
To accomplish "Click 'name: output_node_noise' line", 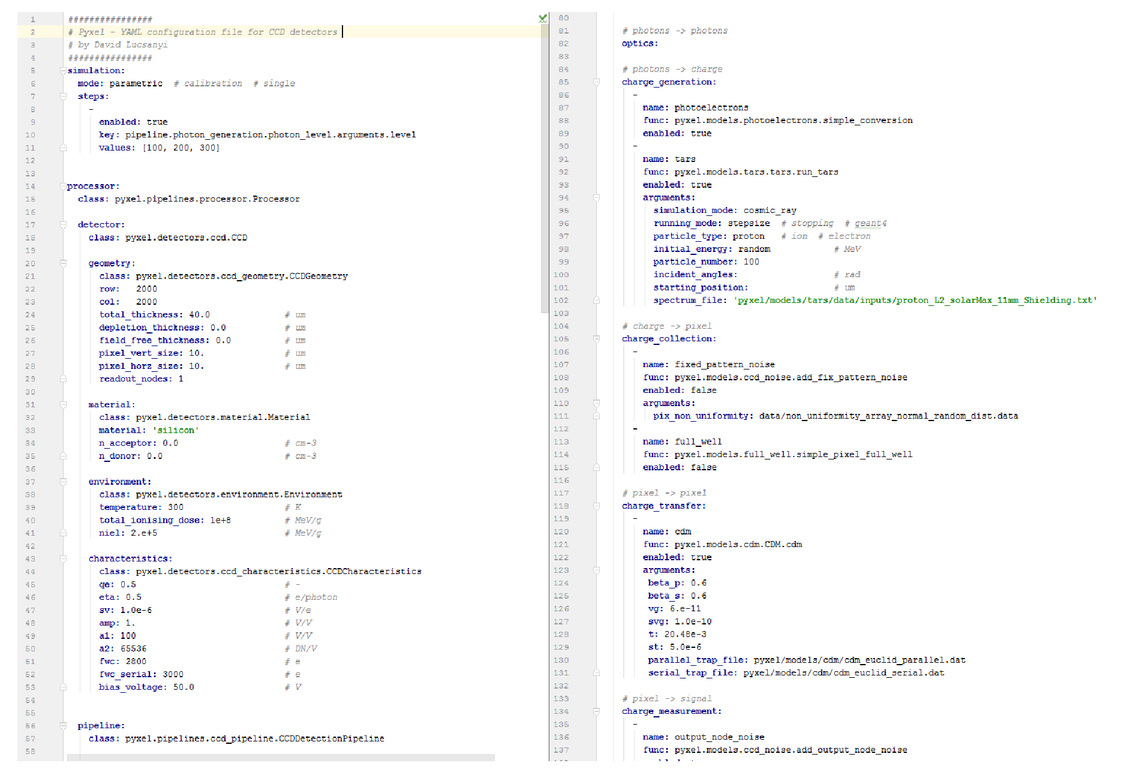I will (x=704, y=737).
